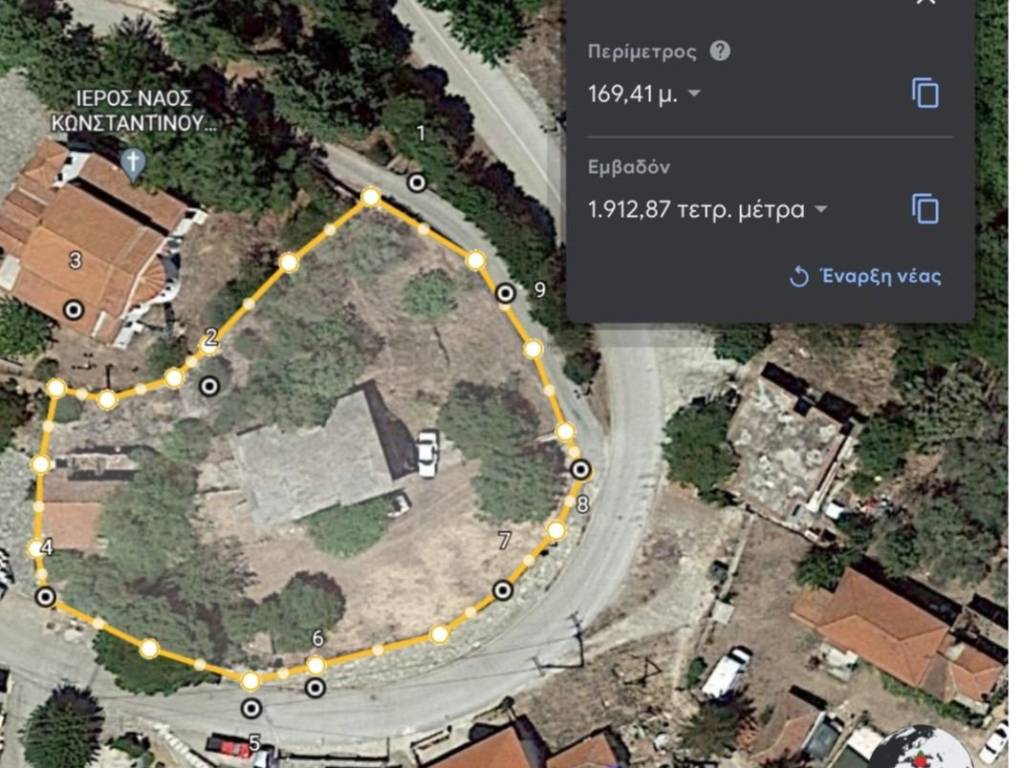This screenshot has height=768, width=1024.
Task: Select the target marker above number 8
Action: click(x=580, y=469)
